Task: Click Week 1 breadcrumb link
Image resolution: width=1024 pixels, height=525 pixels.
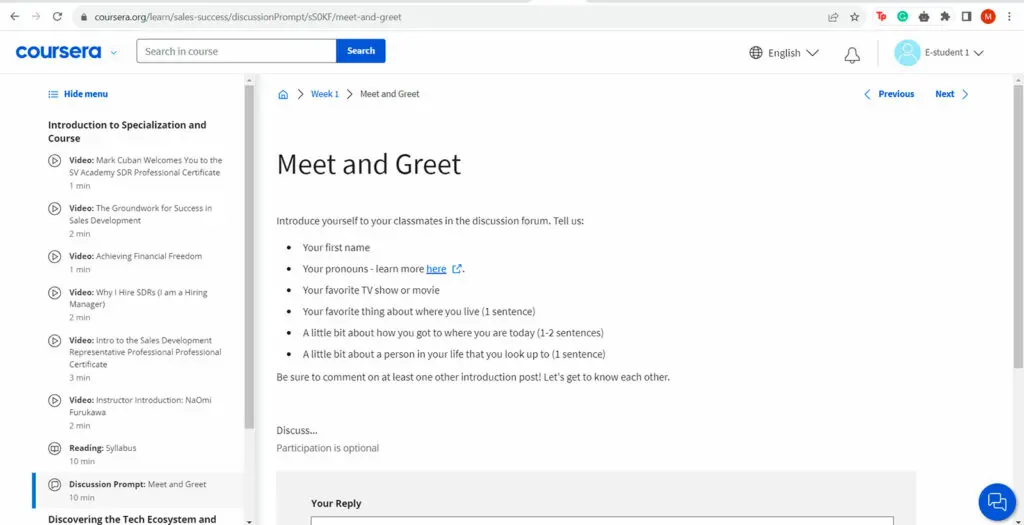Action: click(x=325, y=94)
